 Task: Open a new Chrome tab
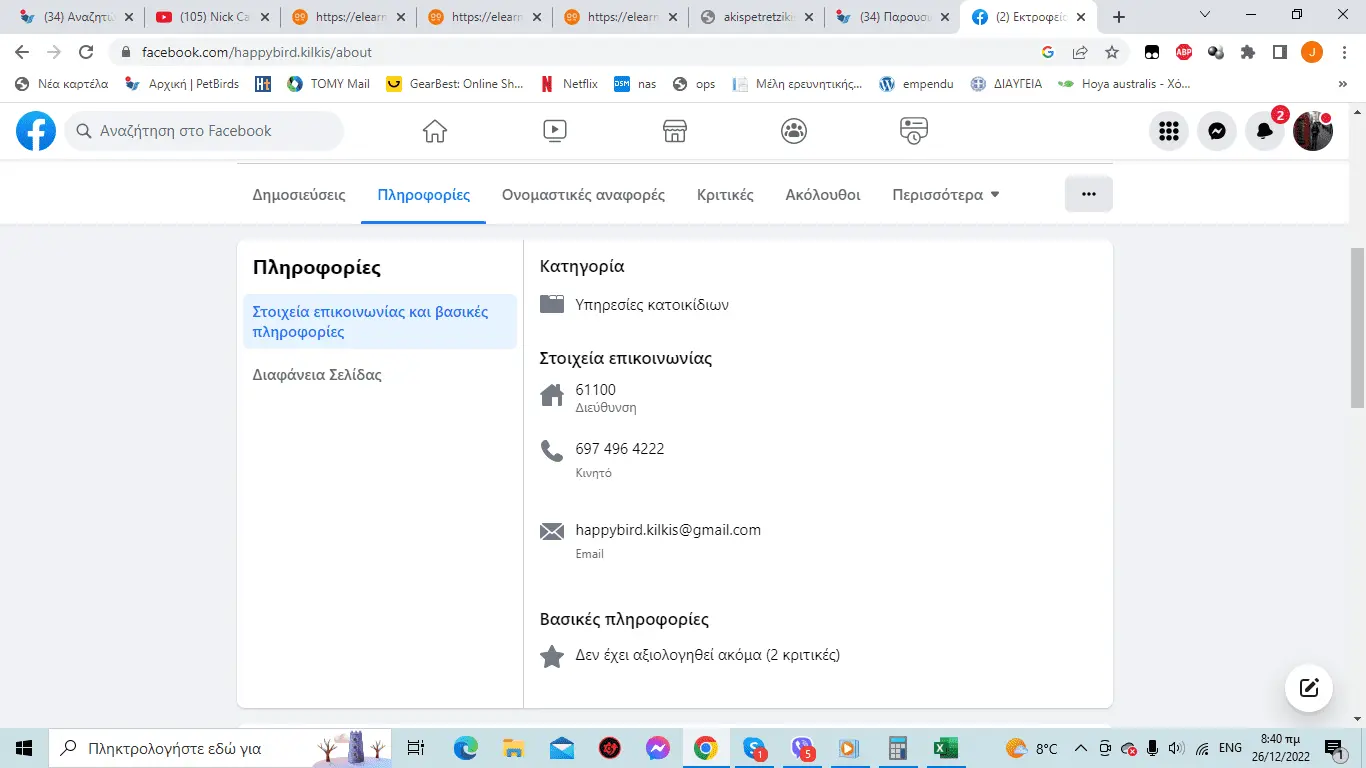pos(1119,17)
